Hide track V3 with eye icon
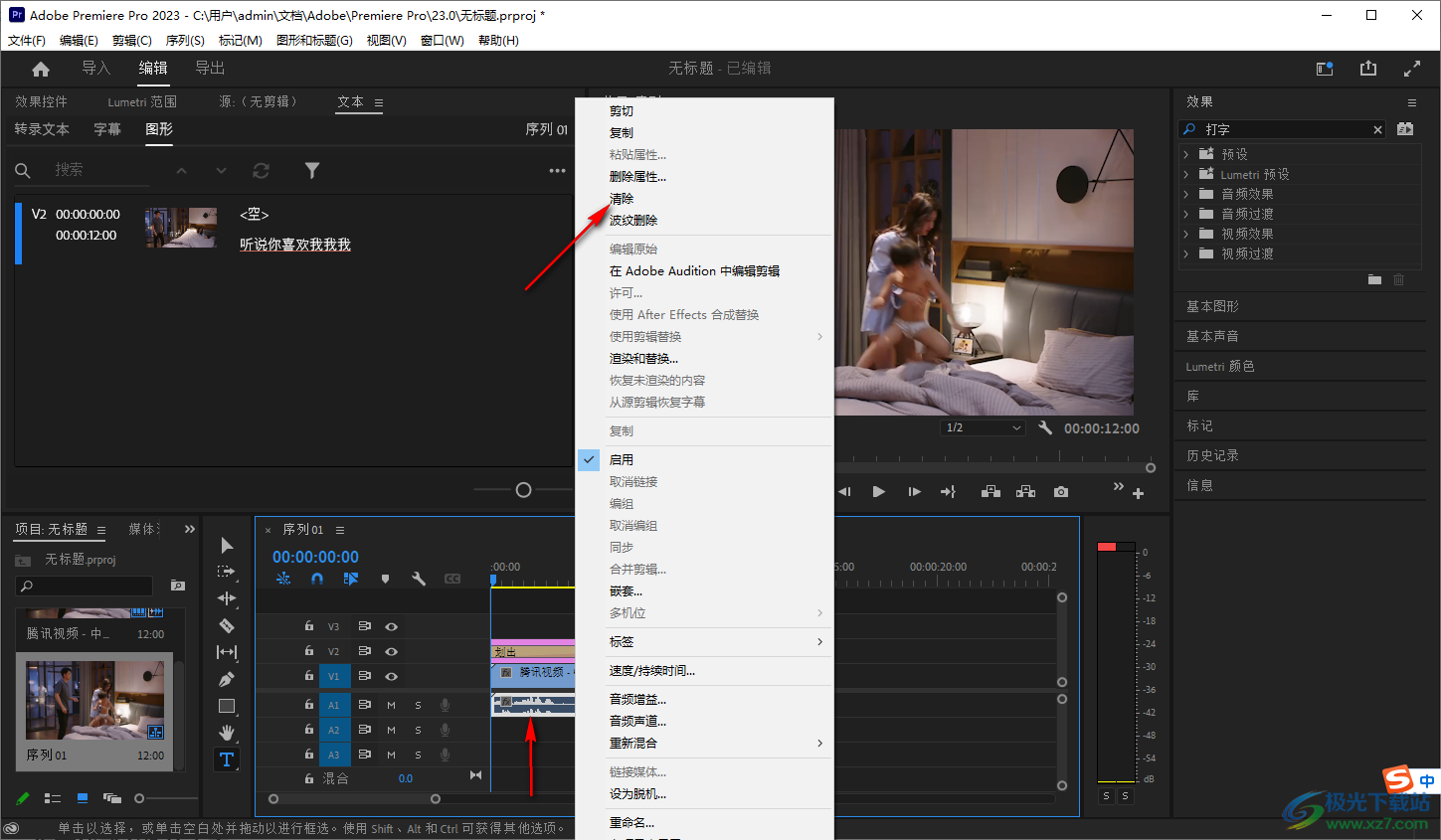This screenshot has height=840, width=1441. (x=391, y=626)
